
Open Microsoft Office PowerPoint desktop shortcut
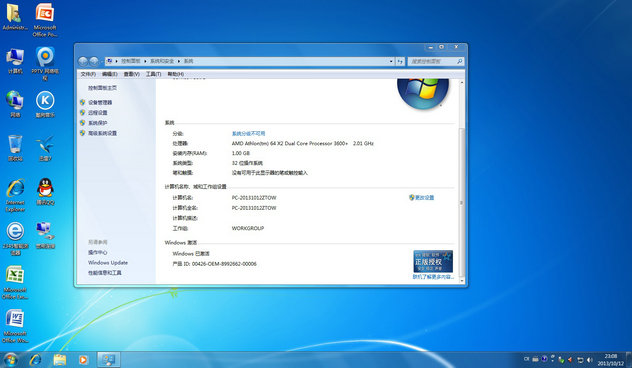pos(45,20)
